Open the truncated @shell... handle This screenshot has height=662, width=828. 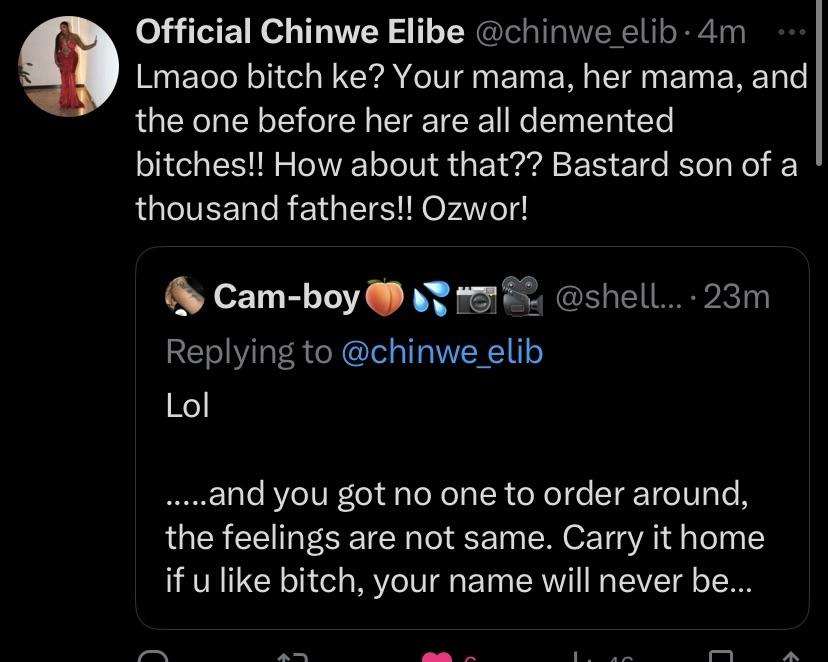tap(618, 297)
